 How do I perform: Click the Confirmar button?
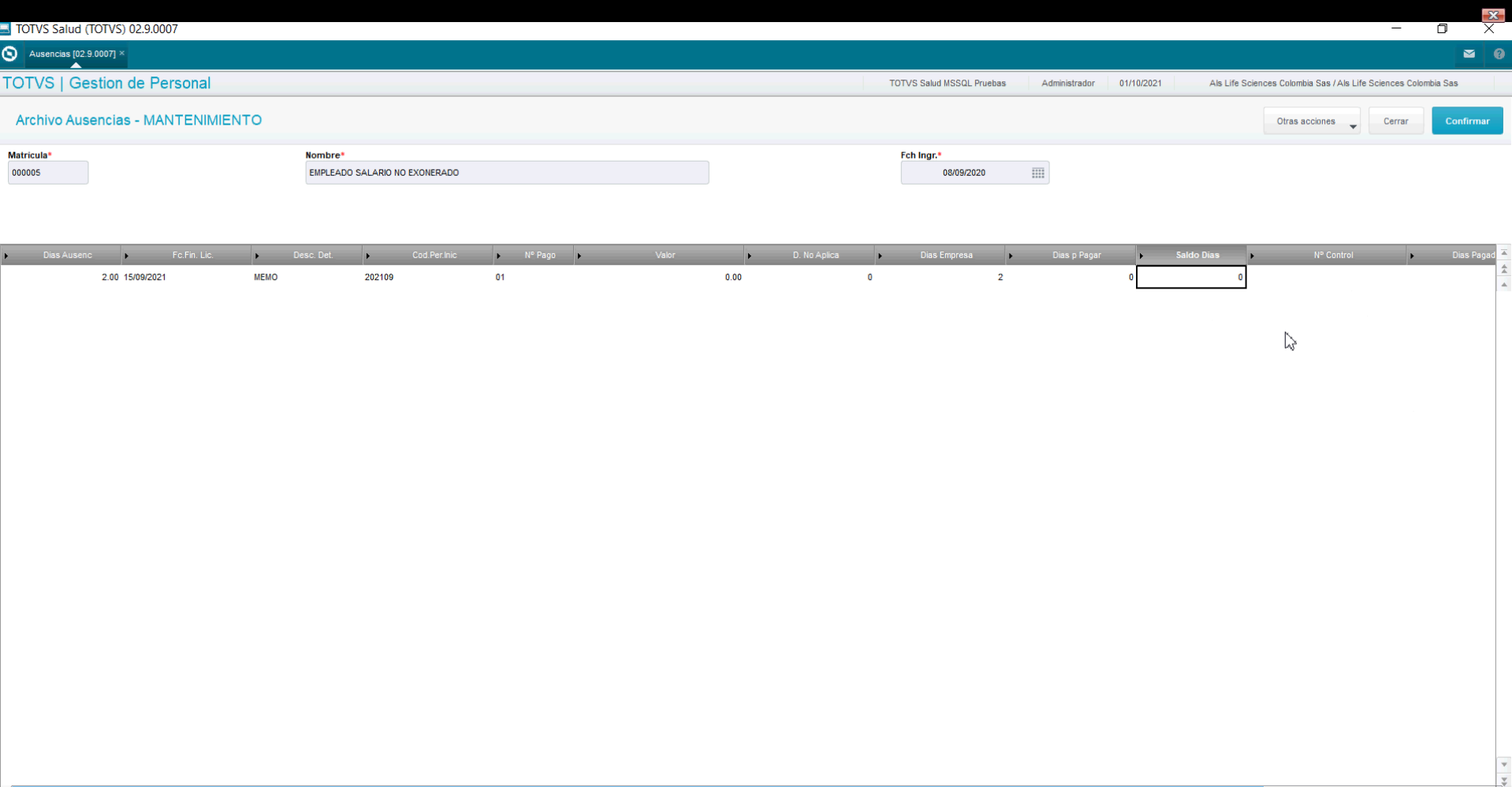(1467, 121)
